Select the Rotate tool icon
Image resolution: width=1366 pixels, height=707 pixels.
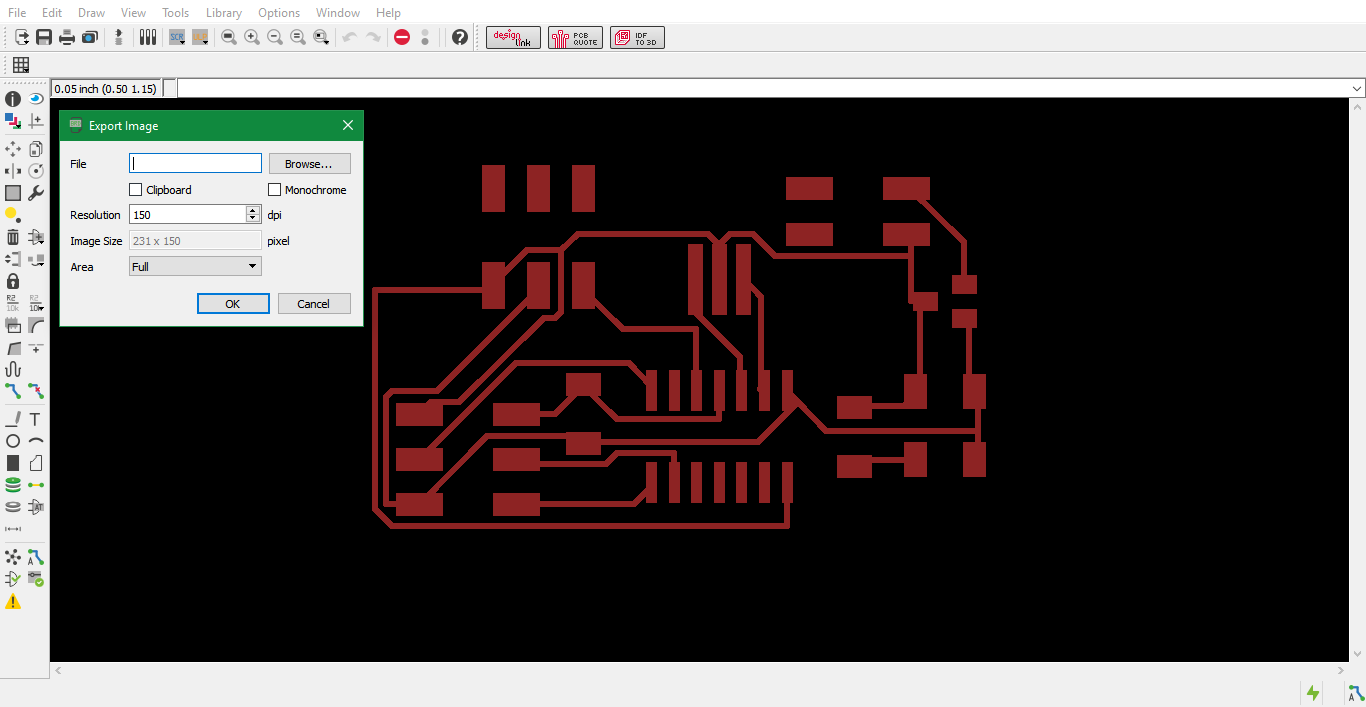36,171
